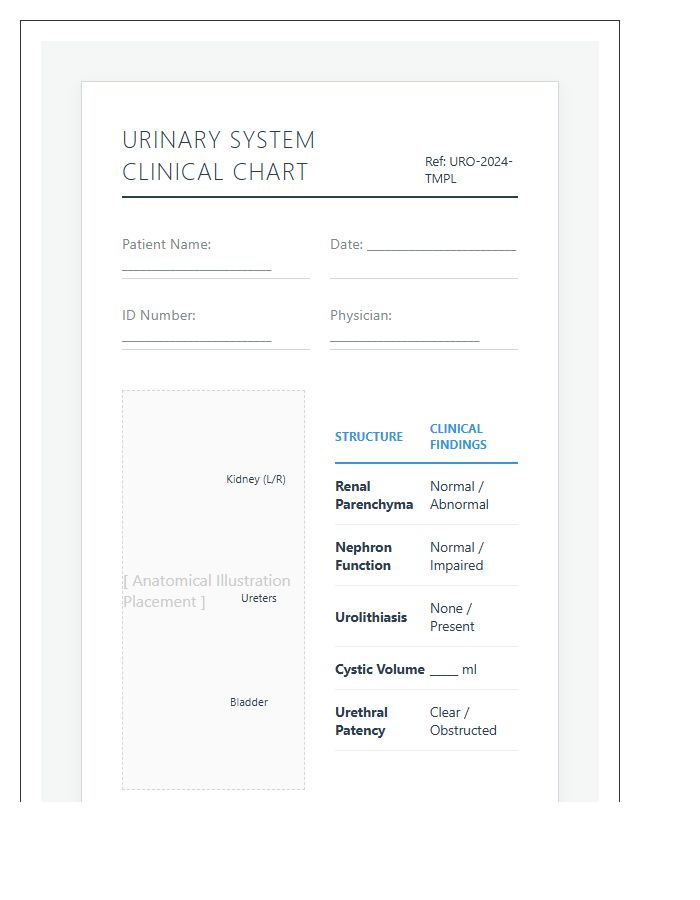Click the 'Patient Name:' field label
This screenshot has height=900, width=700.
point(166,245)
